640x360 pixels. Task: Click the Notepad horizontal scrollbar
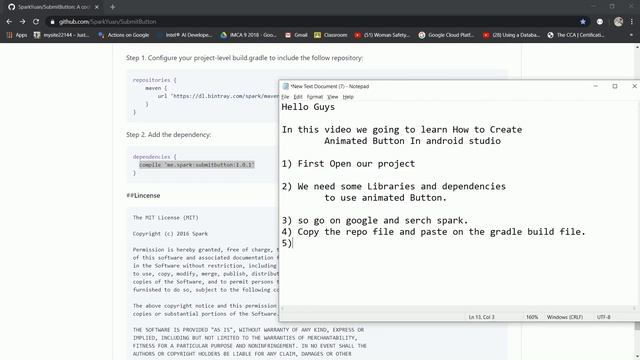[459, 309]
